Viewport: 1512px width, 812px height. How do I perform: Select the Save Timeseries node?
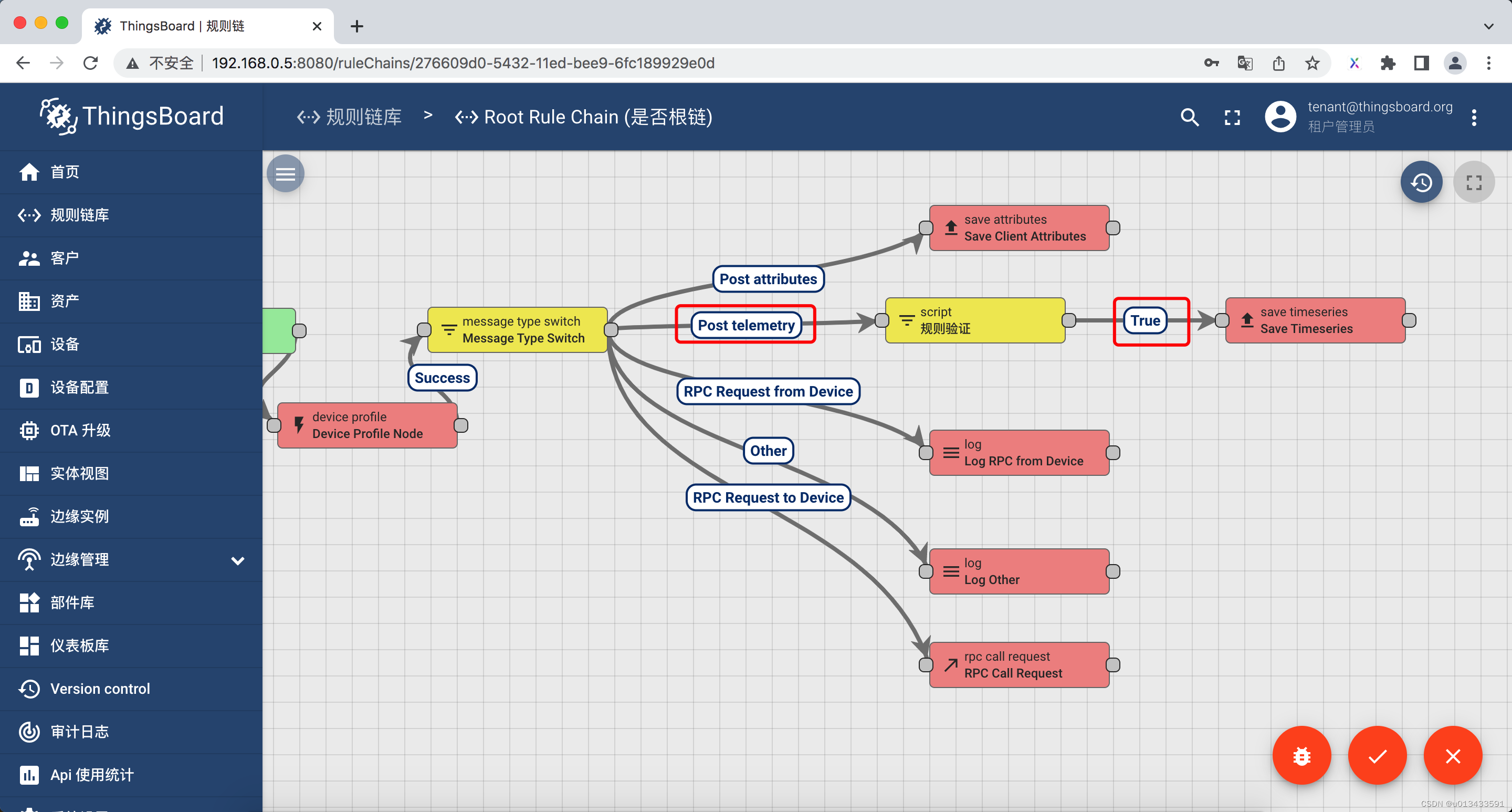coord(1315,320)
